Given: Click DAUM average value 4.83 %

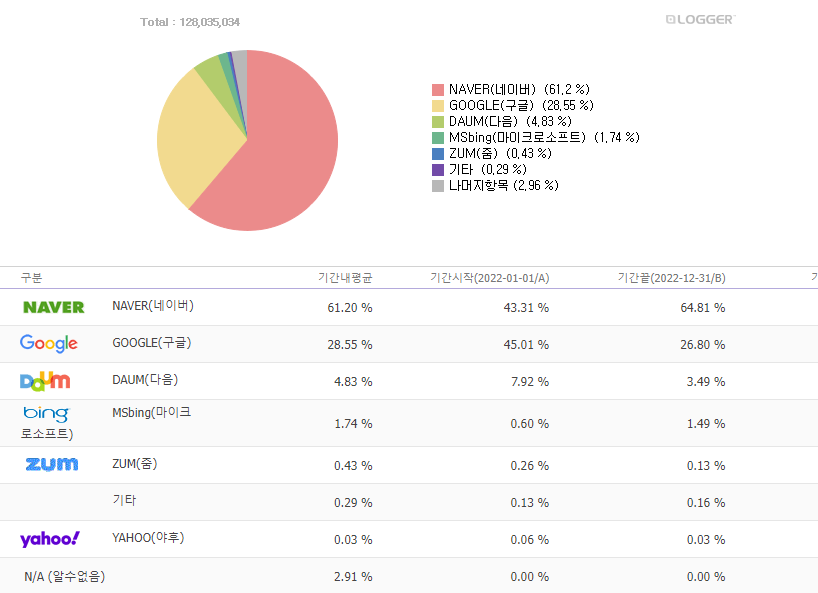Looking at the screenshot, I should (353, 382).
